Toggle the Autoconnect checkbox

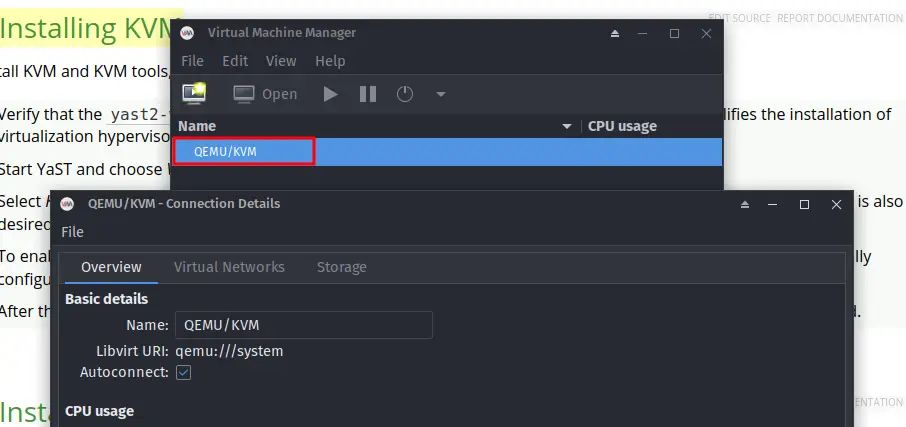pos(183,372)
